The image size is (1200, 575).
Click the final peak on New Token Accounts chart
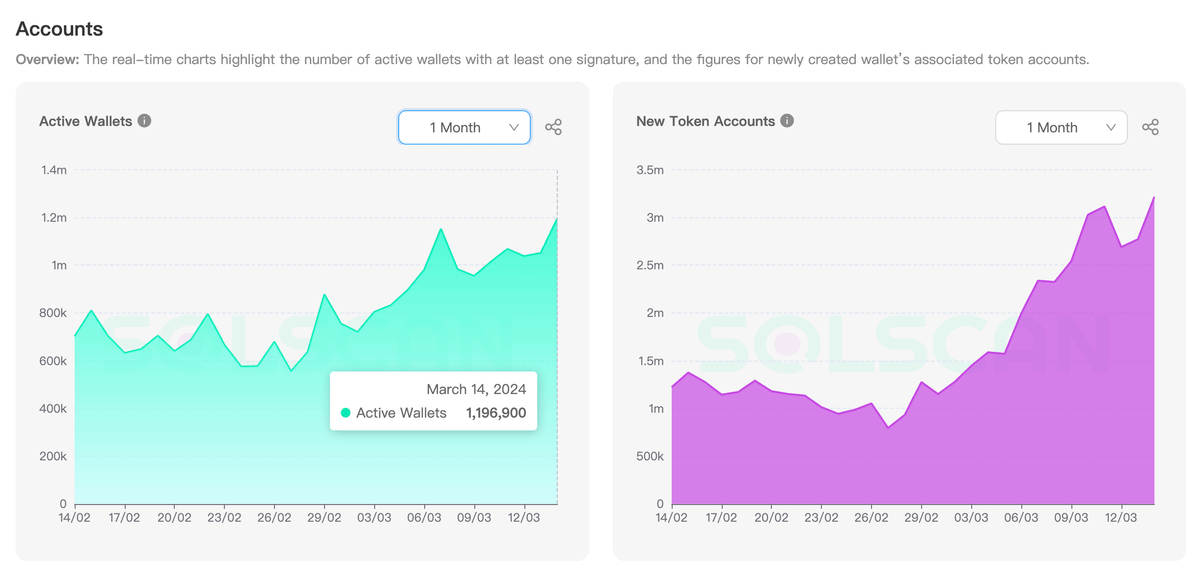tap(1154, 198)
